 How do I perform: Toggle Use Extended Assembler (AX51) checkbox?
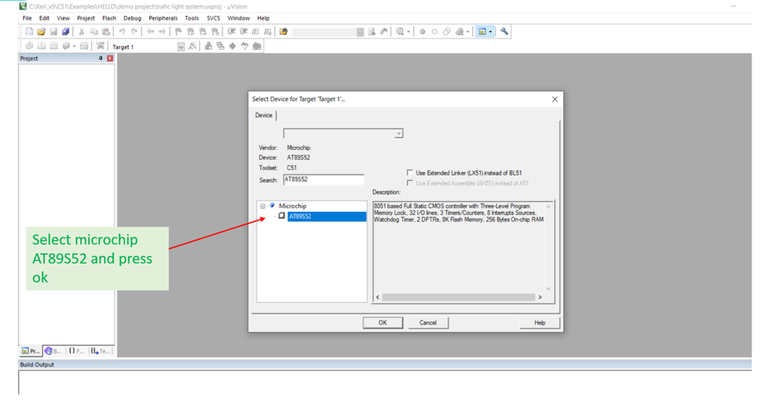410,183
